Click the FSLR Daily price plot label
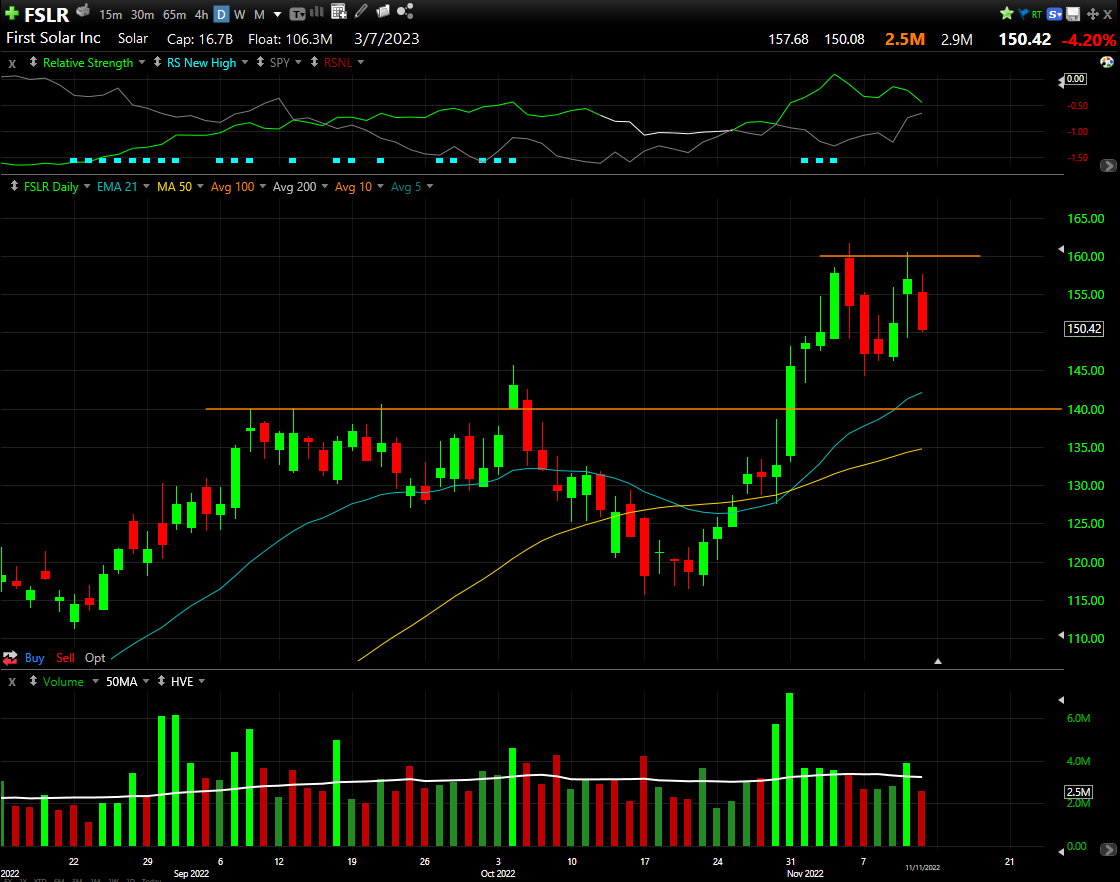This screenshot has height=882, width=1120. 51,186
